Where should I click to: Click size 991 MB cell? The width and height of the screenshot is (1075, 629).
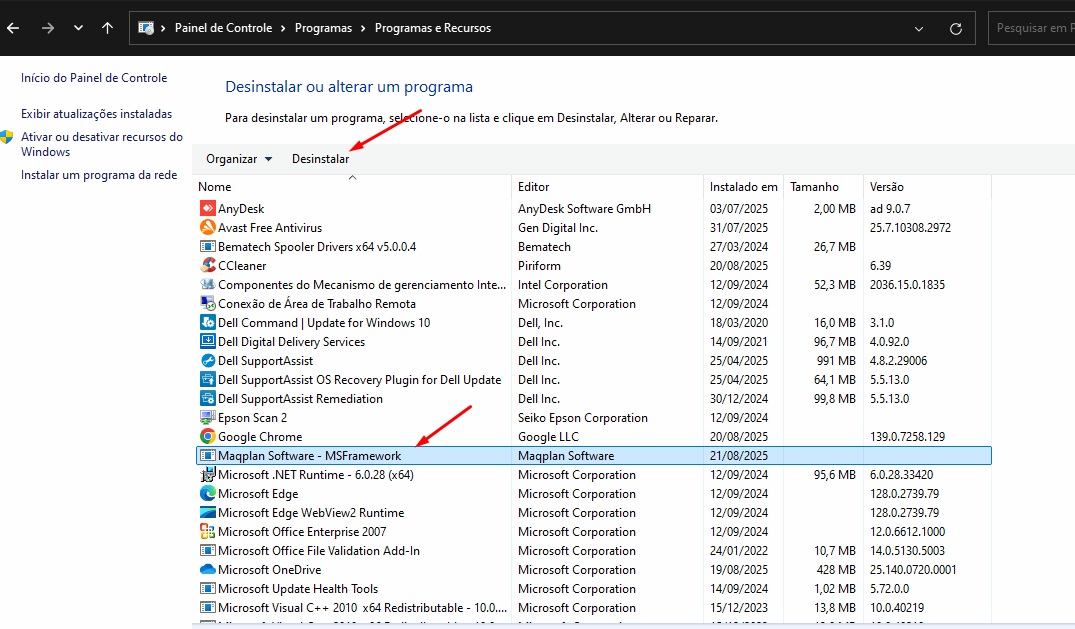(836, 361)
